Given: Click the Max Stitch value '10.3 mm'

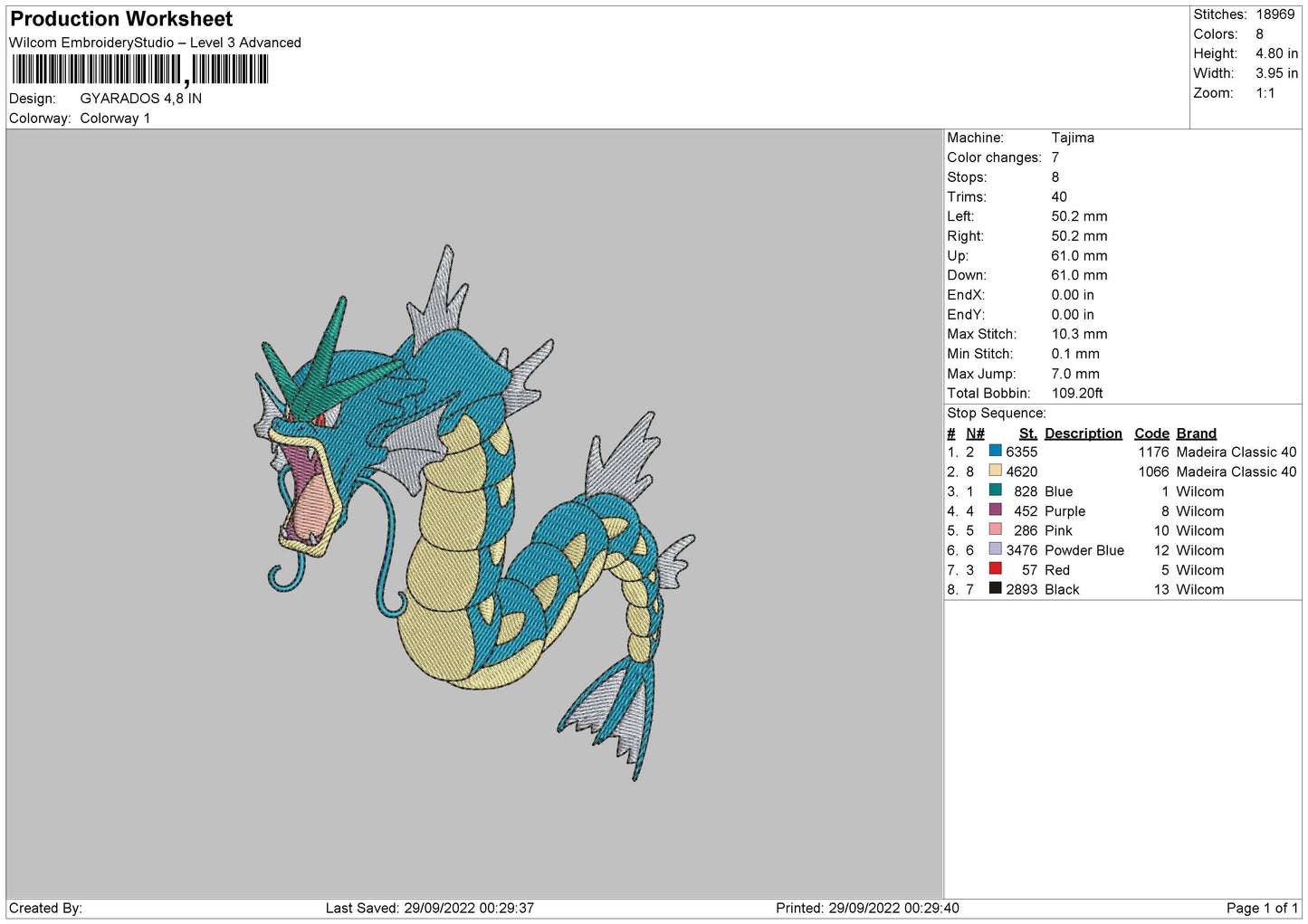Looking at the screenshot, I should (x=1079, y=334).
